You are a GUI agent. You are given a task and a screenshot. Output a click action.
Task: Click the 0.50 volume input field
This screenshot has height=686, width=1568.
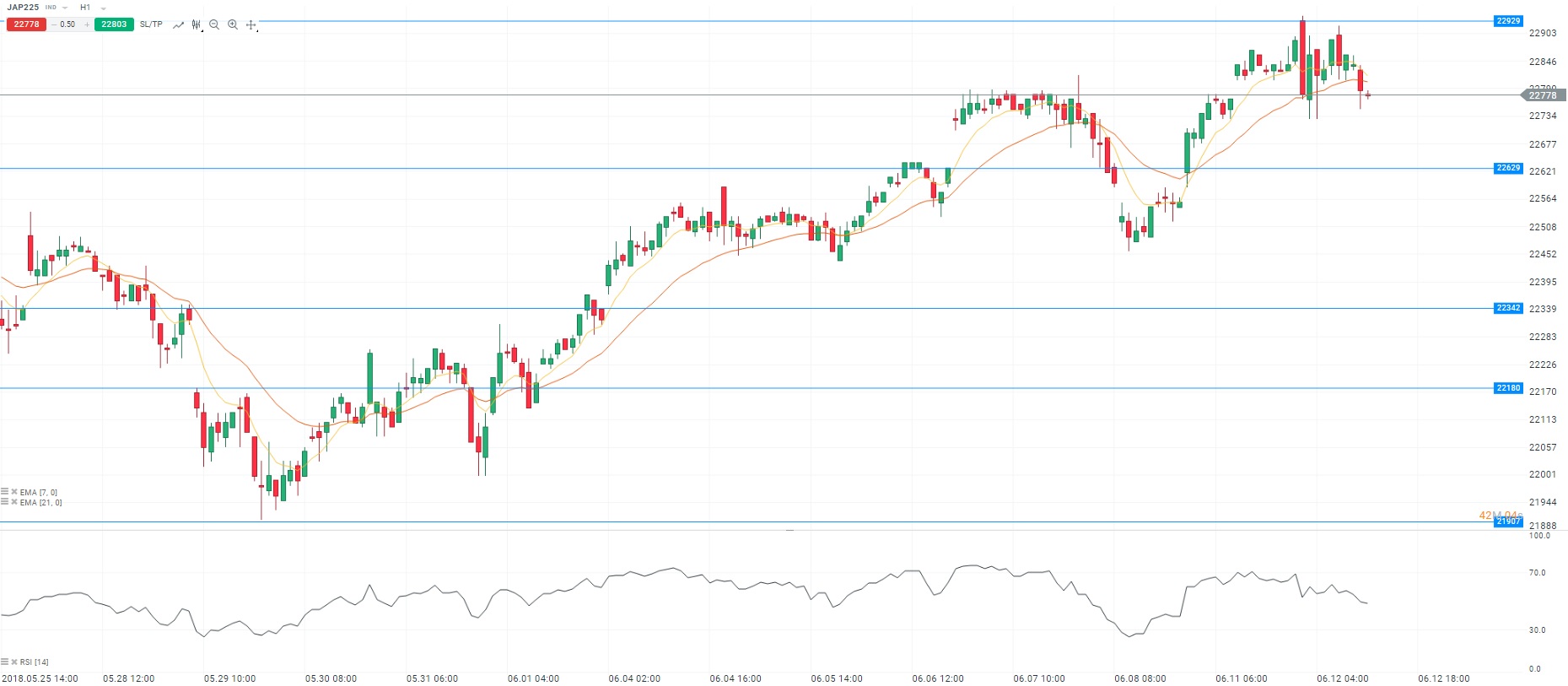68,24
